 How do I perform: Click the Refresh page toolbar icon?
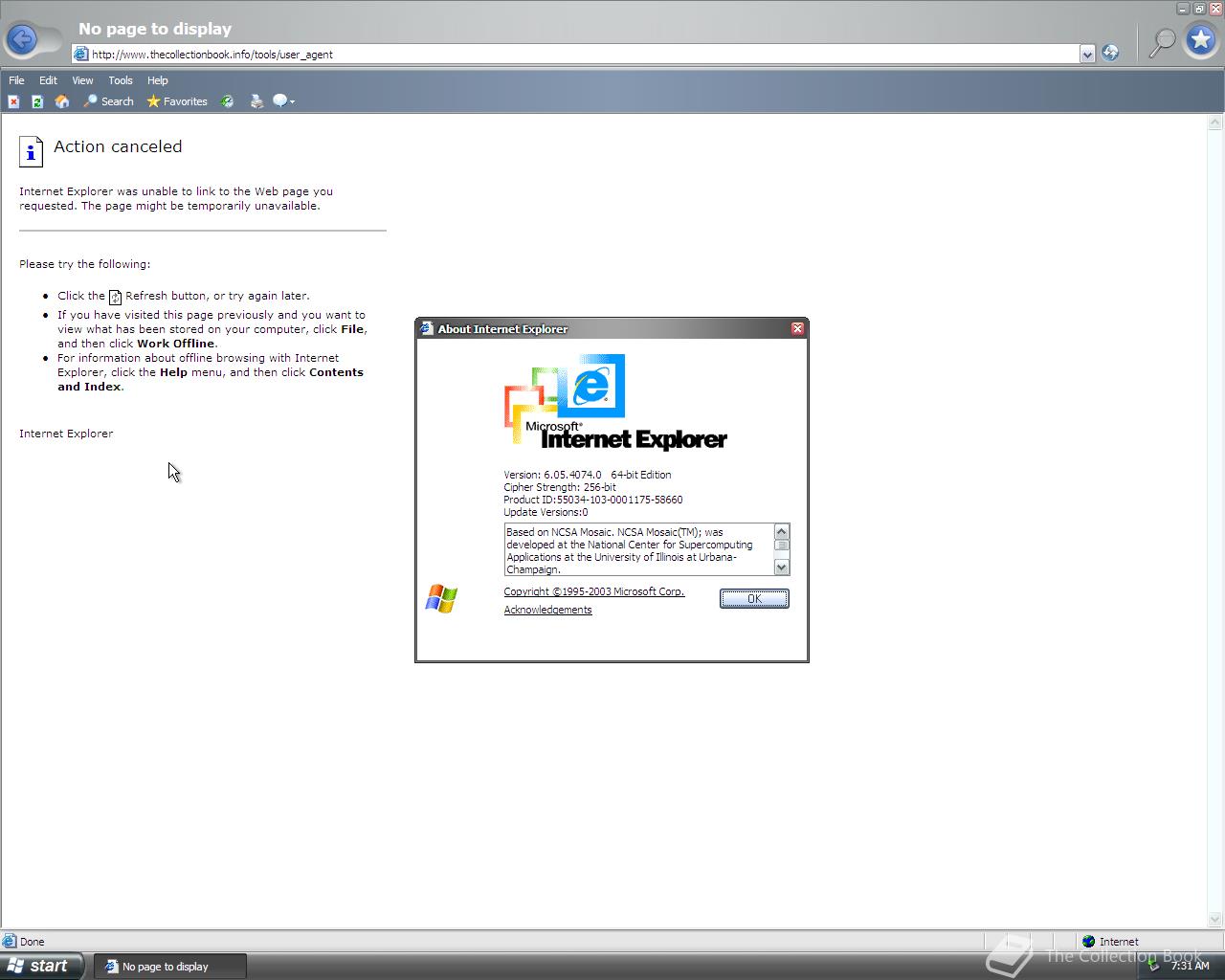point(37,101)
